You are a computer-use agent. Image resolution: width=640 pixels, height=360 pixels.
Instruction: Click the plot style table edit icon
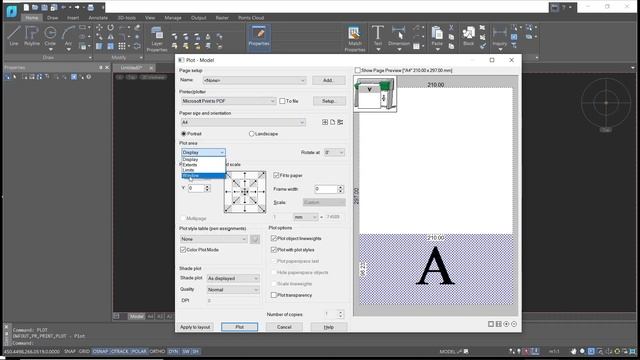tap(255, 239)
